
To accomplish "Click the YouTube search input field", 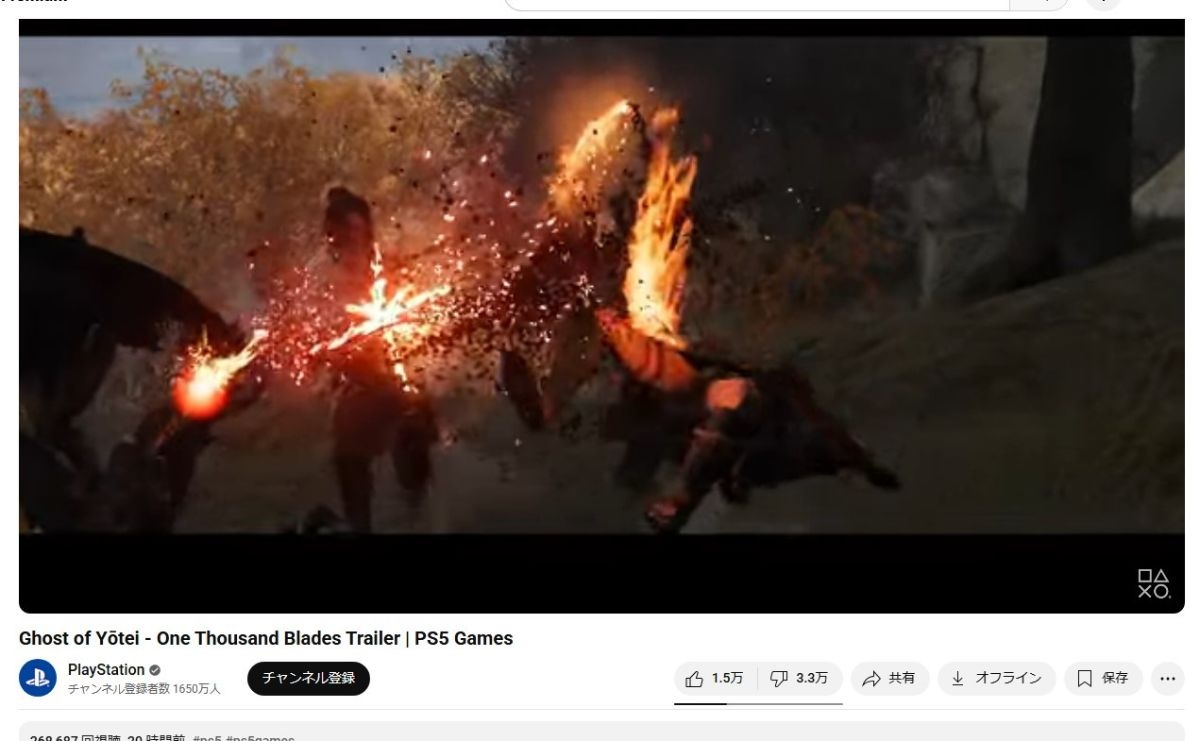I will [x=757, y=4].
